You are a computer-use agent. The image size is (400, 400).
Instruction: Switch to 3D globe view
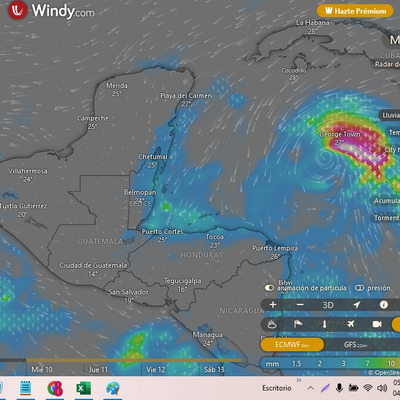tap(328, 305)
